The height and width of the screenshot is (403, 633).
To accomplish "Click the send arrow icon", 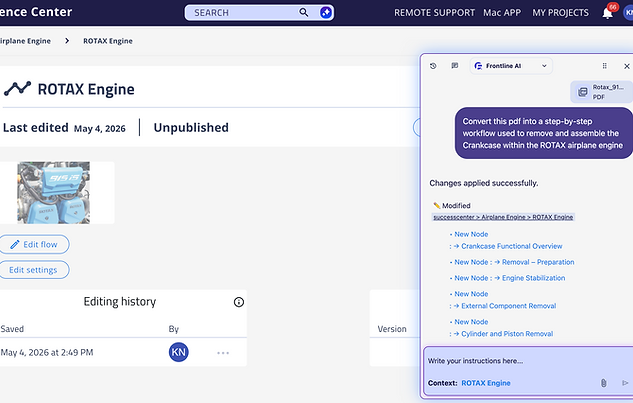I will coord(625,383).
